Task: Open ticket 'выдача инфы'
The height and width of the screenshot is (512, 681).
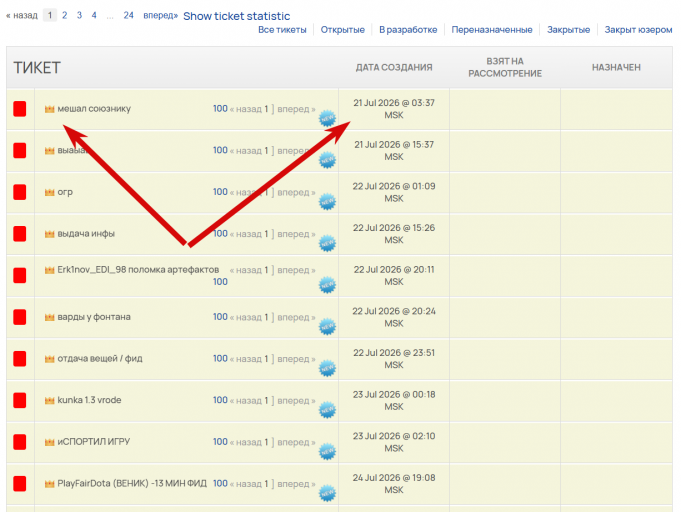Action: click(x=86, y=234)
